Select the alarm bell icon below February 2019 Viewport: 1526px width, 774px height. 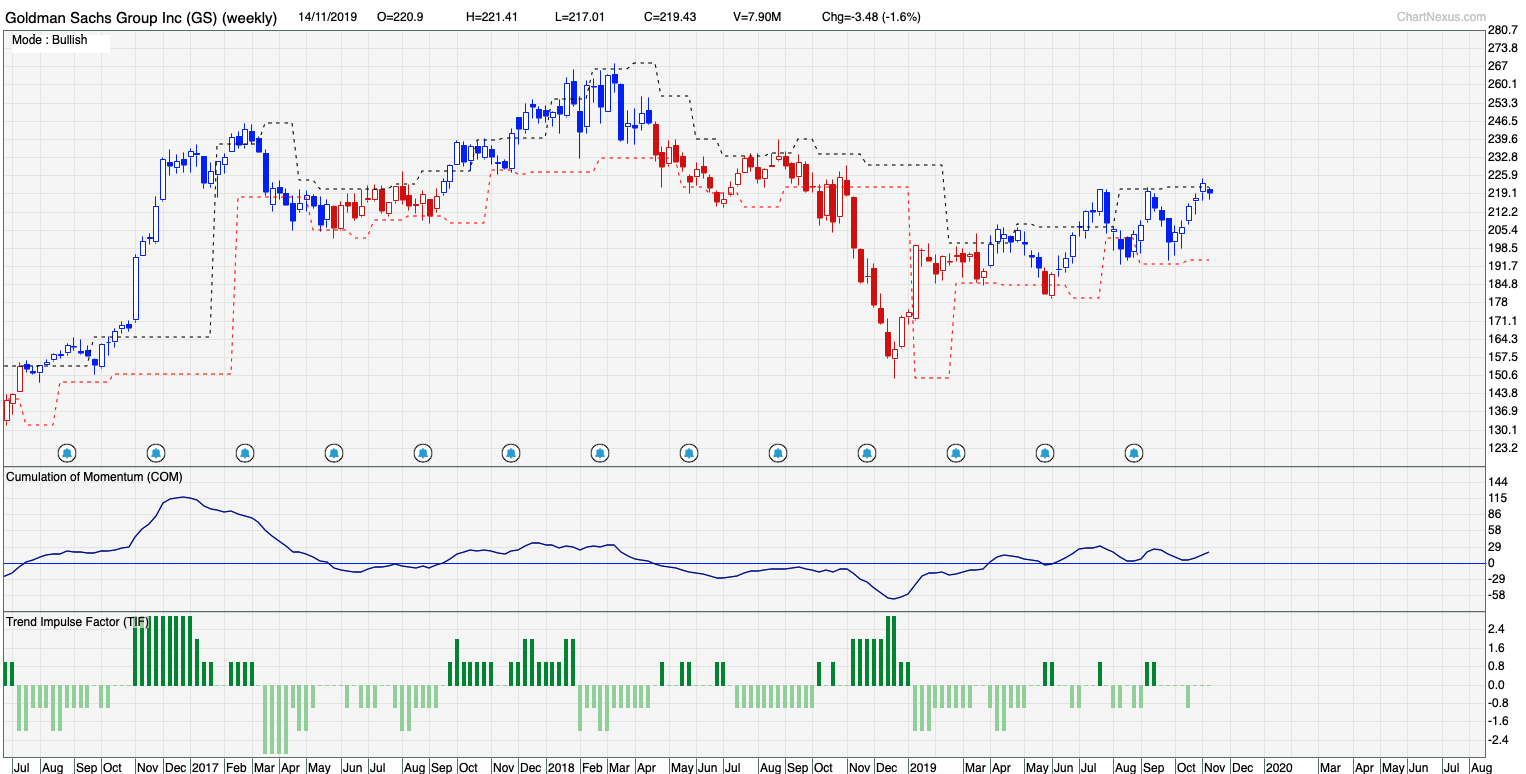(x=866, y=452)
